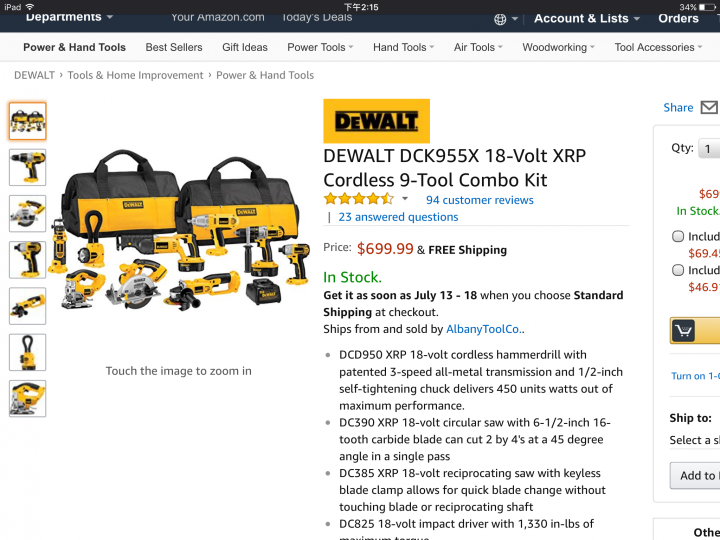Open the Qty quantity dropdown
720x540 pixels.
pos(709,148)
